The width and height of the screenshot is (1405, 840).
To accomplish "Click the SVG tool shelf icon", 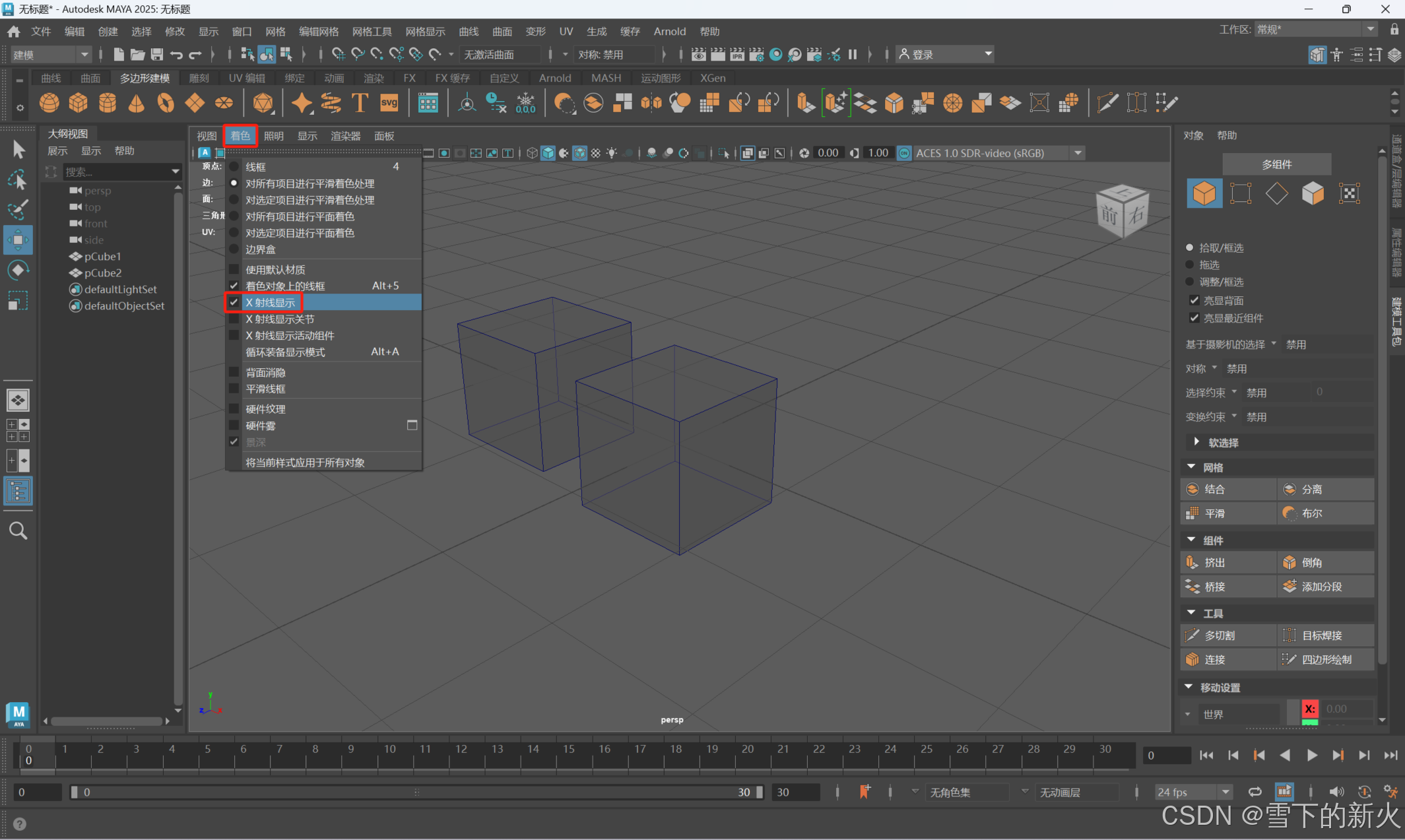I will tap(389, 103).
